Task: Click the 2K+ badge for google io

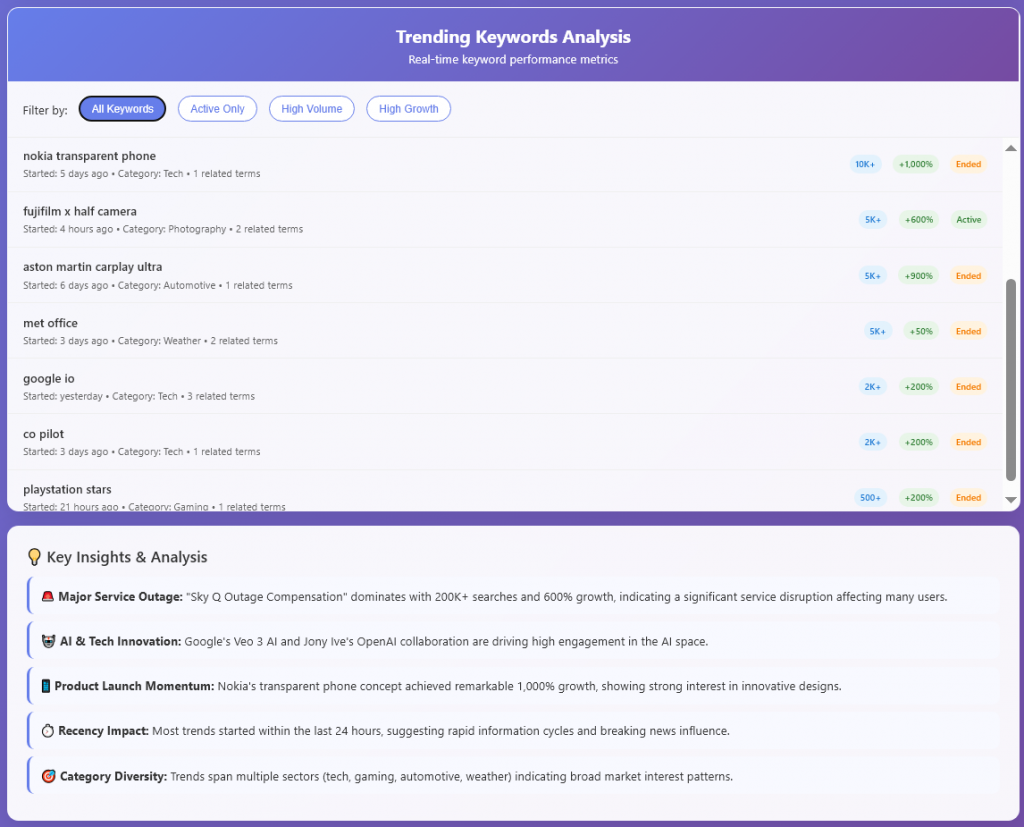Action: pyautogui.click(x=872, y=387)
